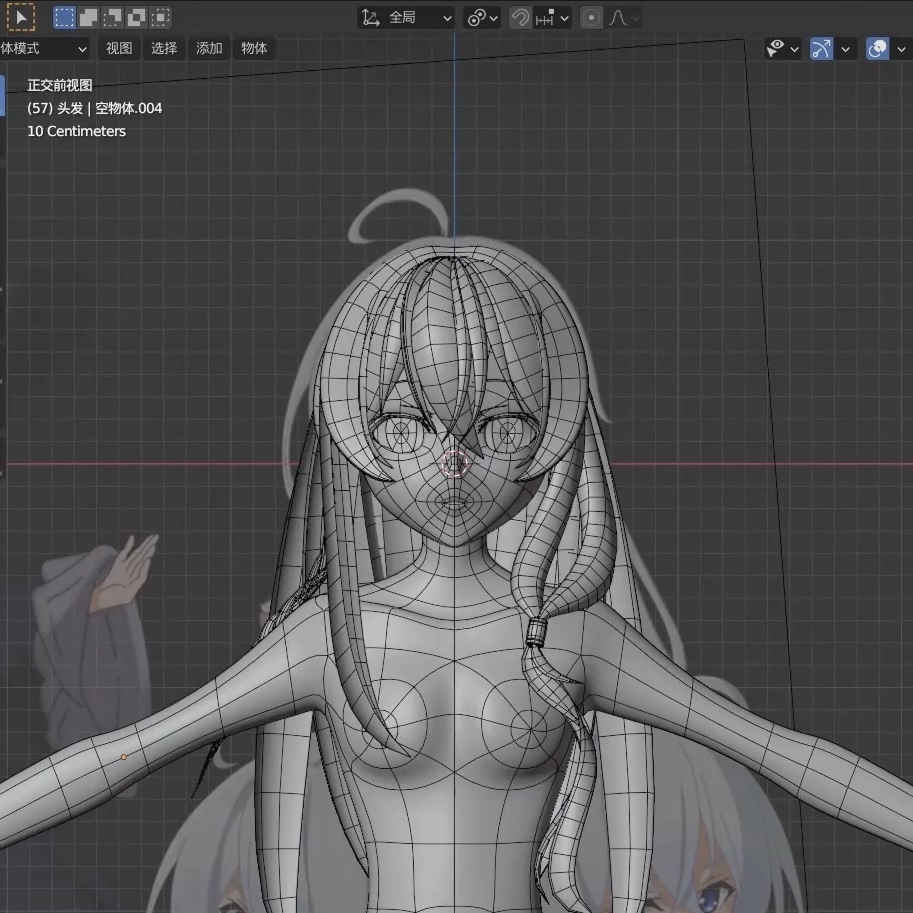Click the cylindrical hair tie mesh
Viewport: 913px width, 913px height.
click(x=536, y=633)
